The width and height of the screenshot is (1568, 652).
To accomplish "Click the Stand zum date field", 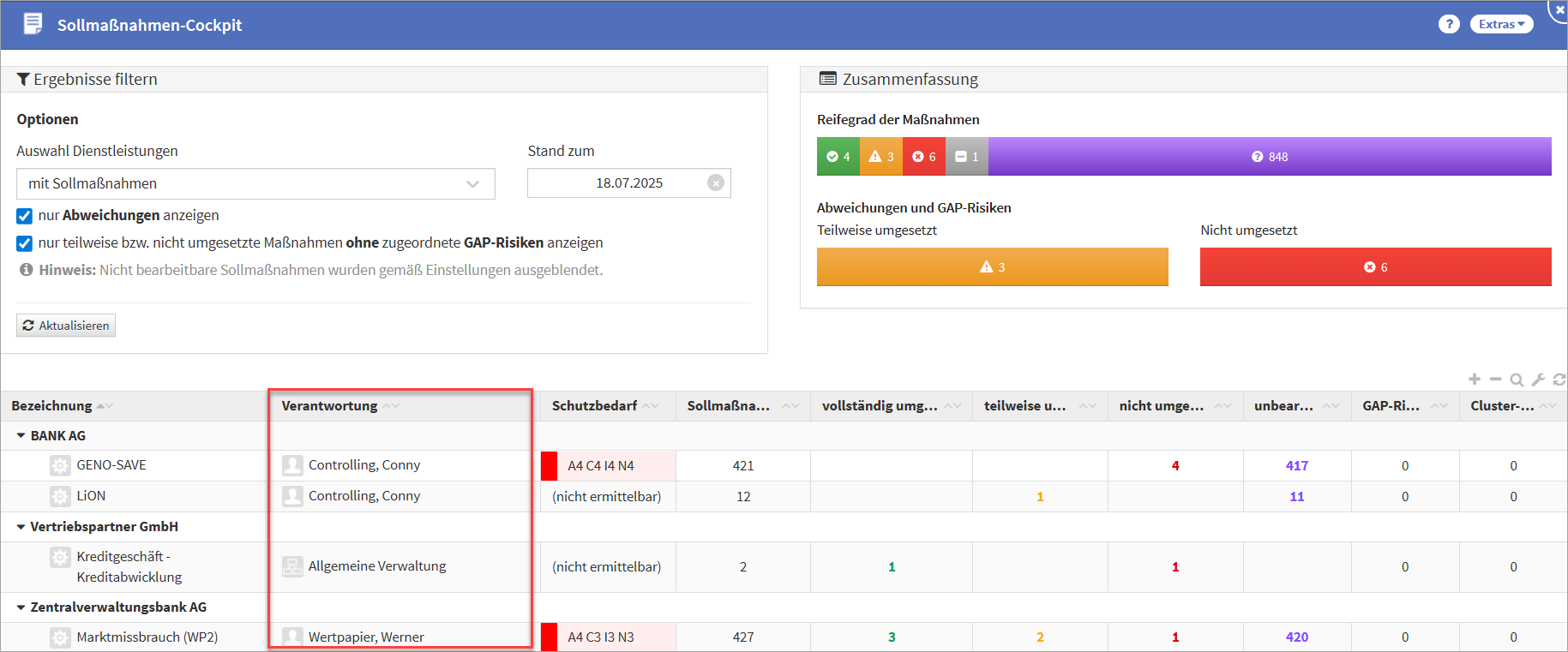I will tap(629, 183).
